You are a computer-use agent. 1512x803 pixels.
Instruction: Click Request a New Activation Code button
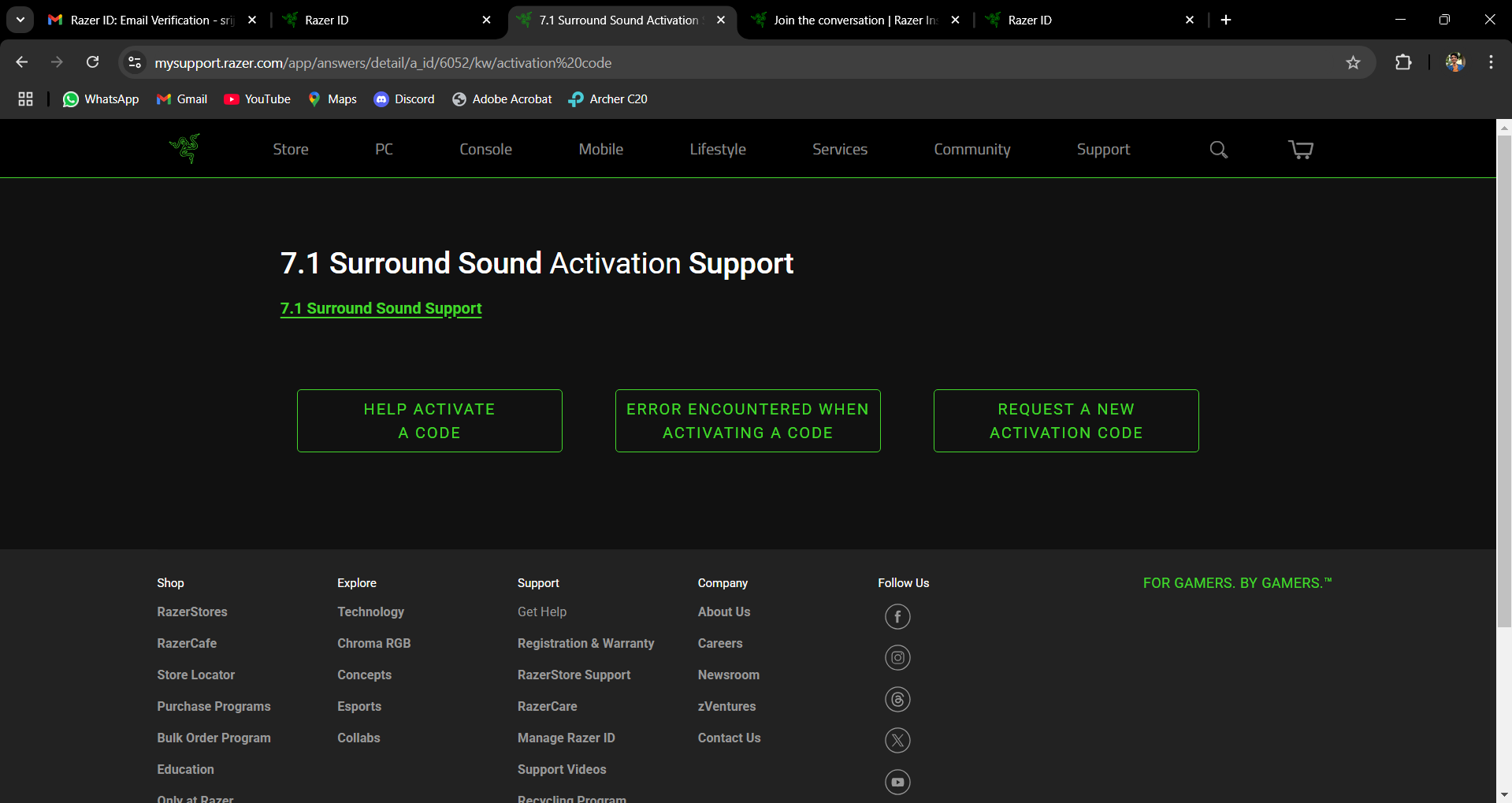click(x=1066, y=421)
